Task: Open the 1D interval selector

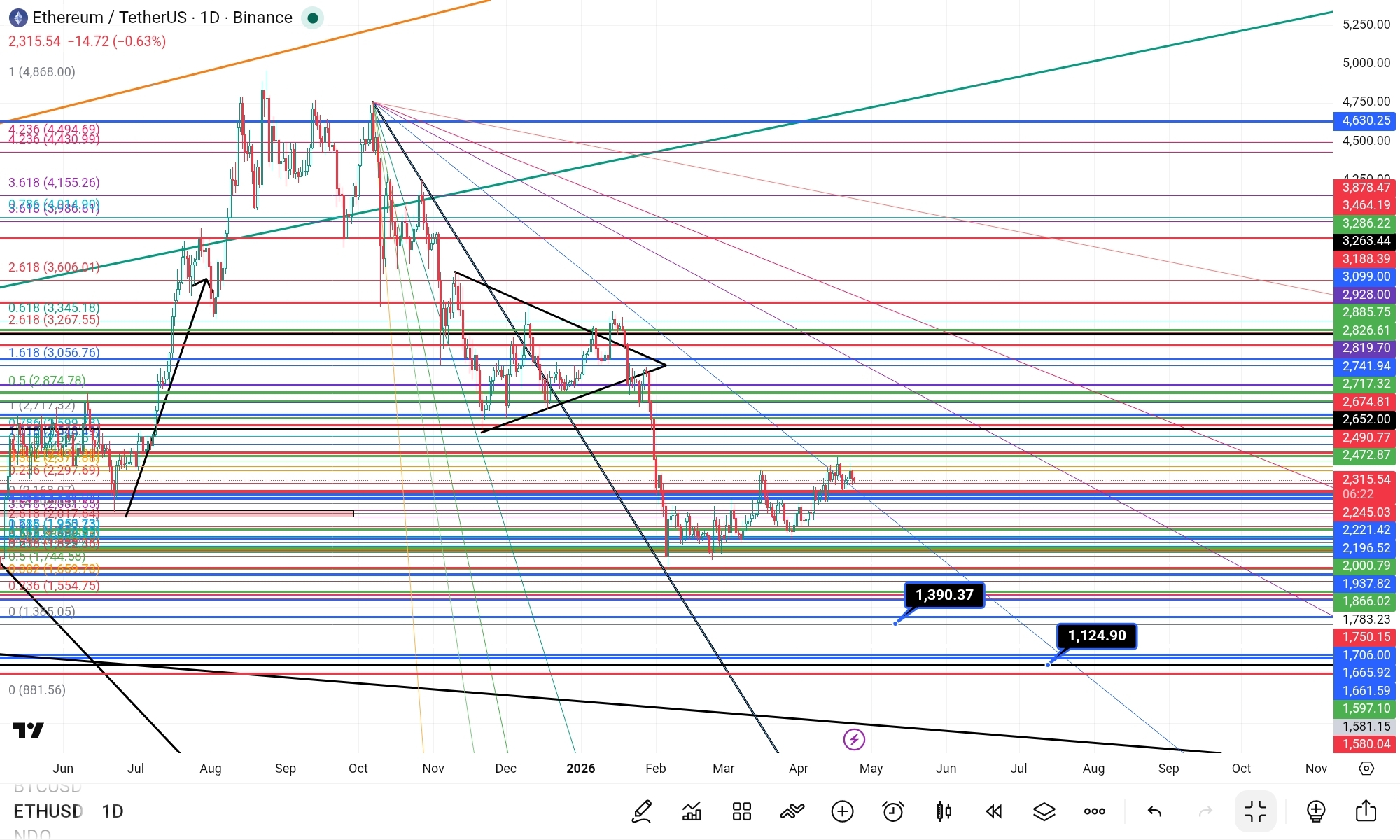Action: click(x=113, y=811)
